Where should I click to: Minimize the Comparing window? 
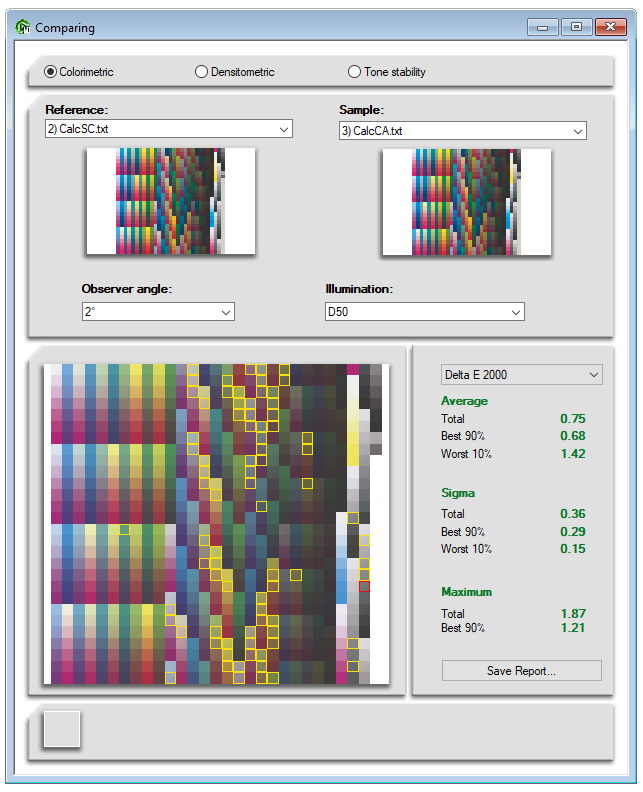[542, 27]
